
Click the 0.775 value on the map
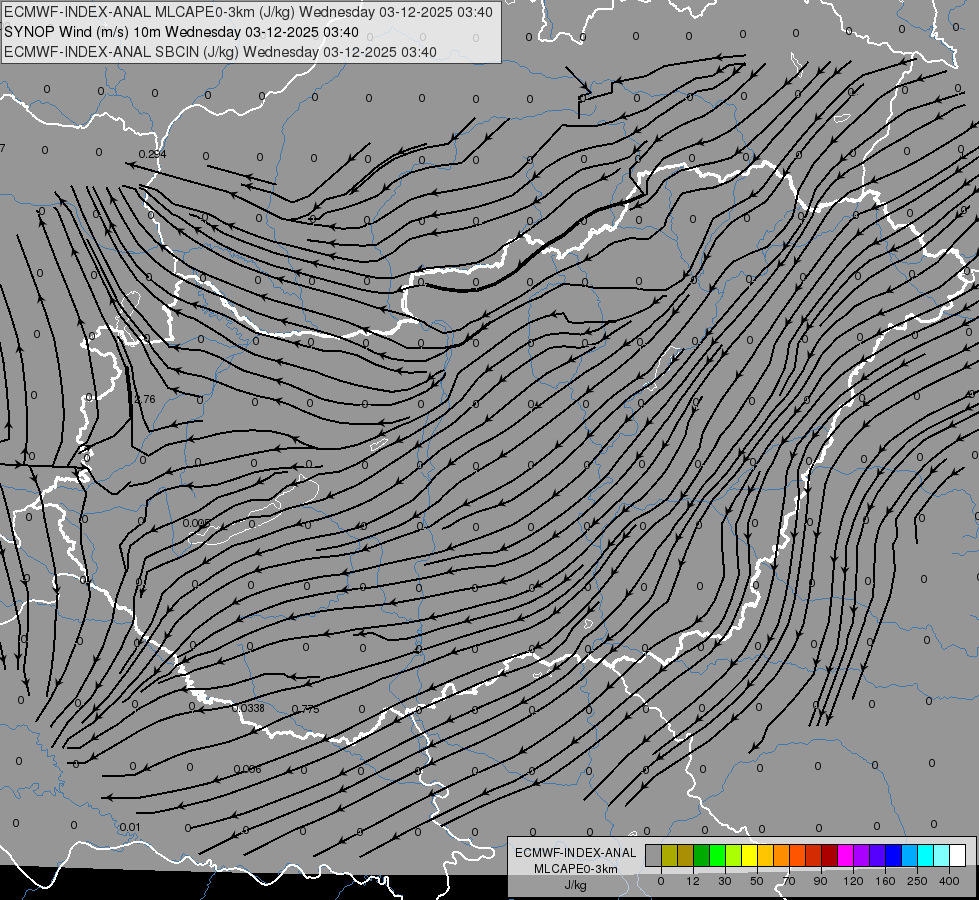coord(305,709)
